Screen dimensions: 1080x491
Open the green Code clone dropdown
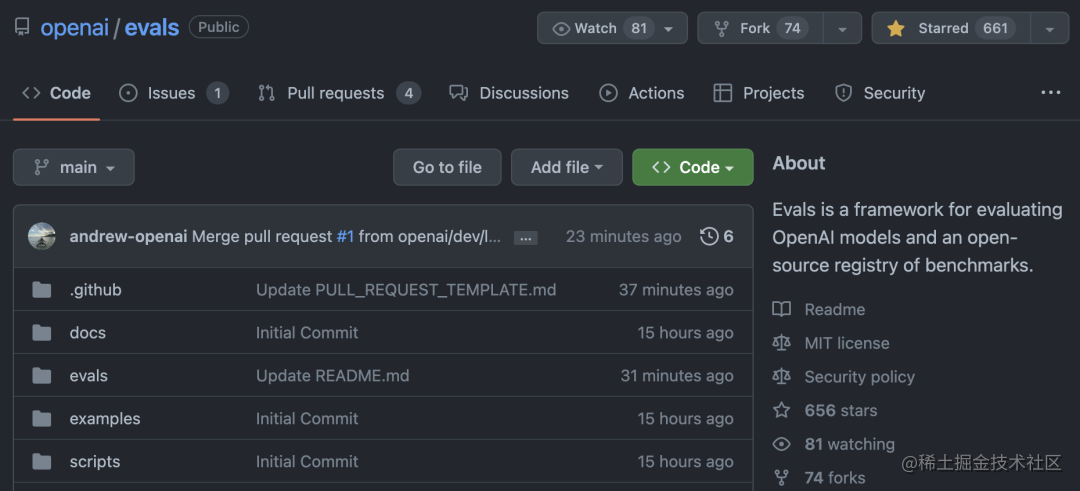[693, 167]
